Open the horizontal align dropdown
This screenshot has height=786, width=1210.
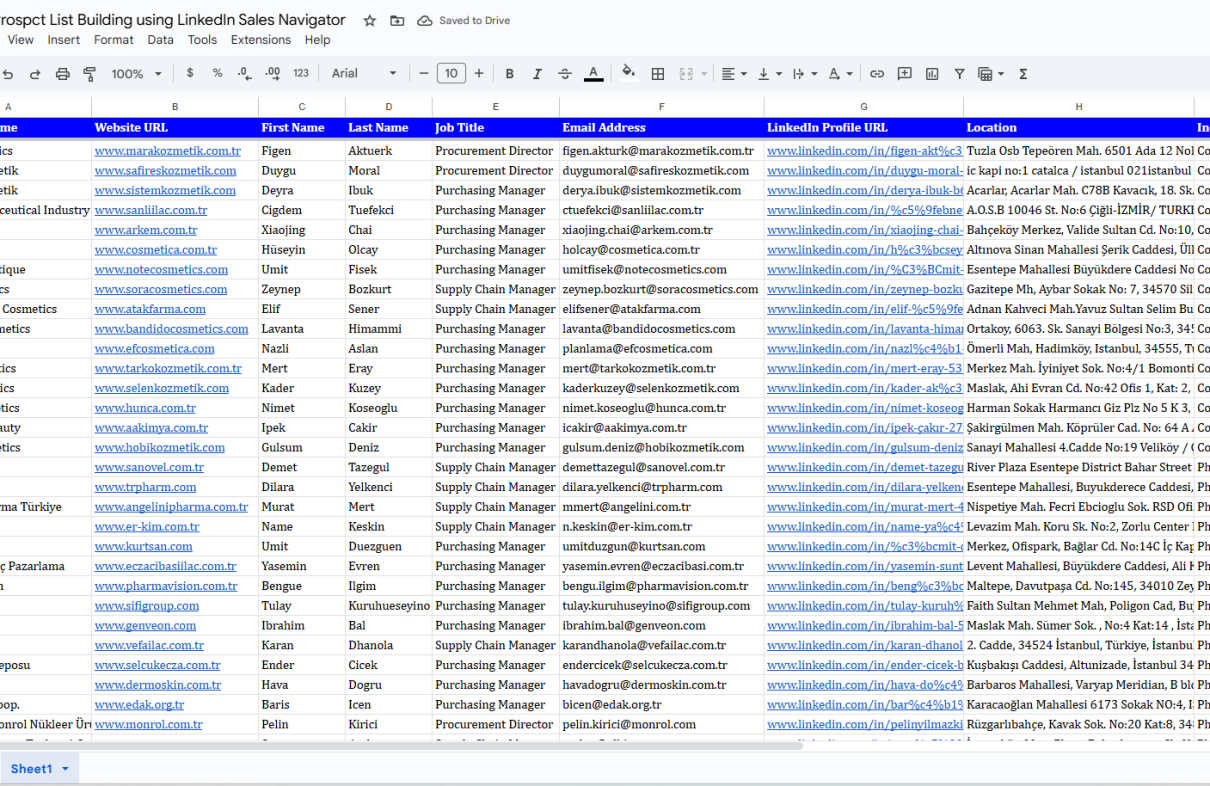tap(733, 74)
